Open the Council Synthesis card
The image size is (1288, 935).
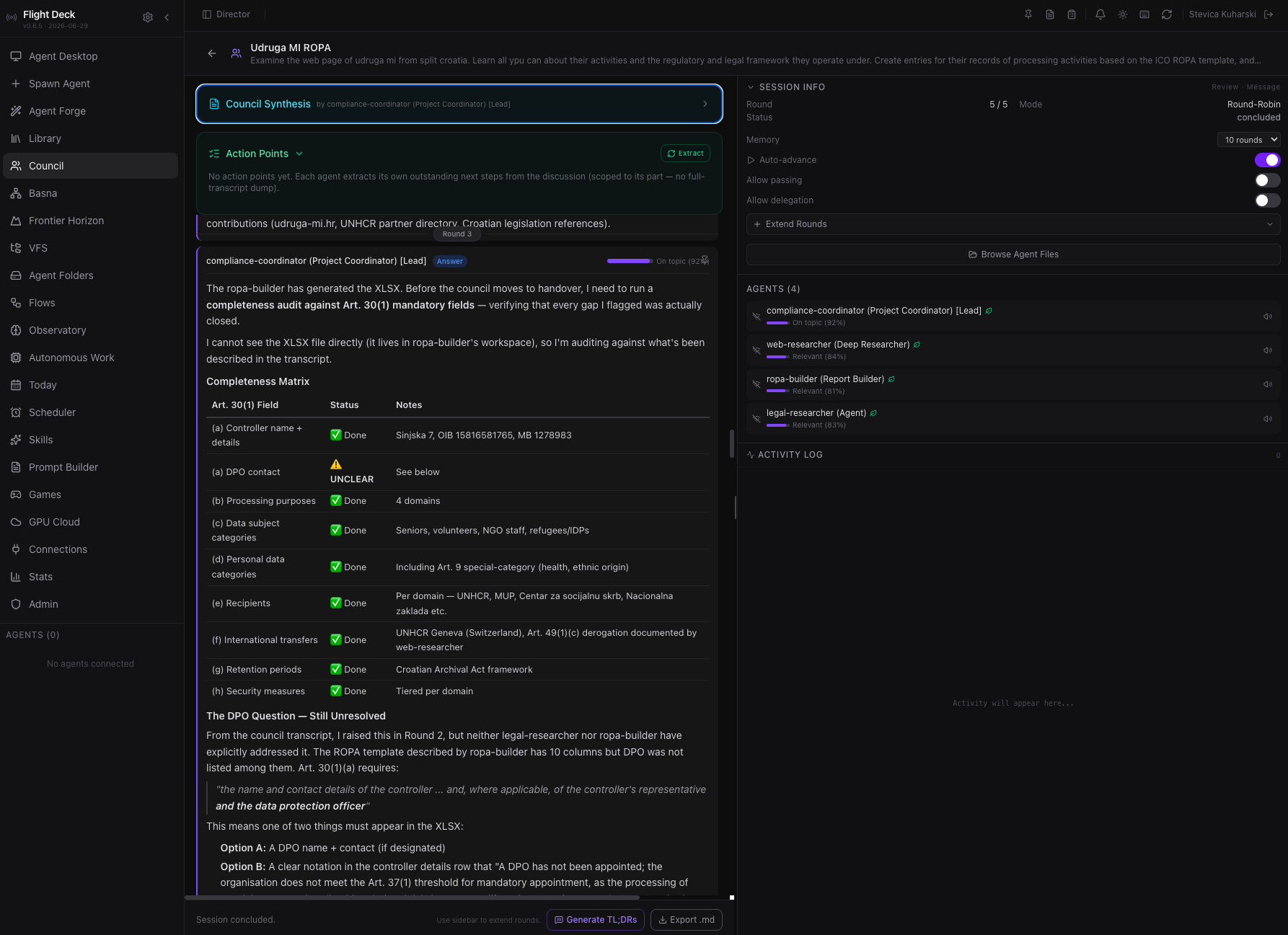click(459, 104)
